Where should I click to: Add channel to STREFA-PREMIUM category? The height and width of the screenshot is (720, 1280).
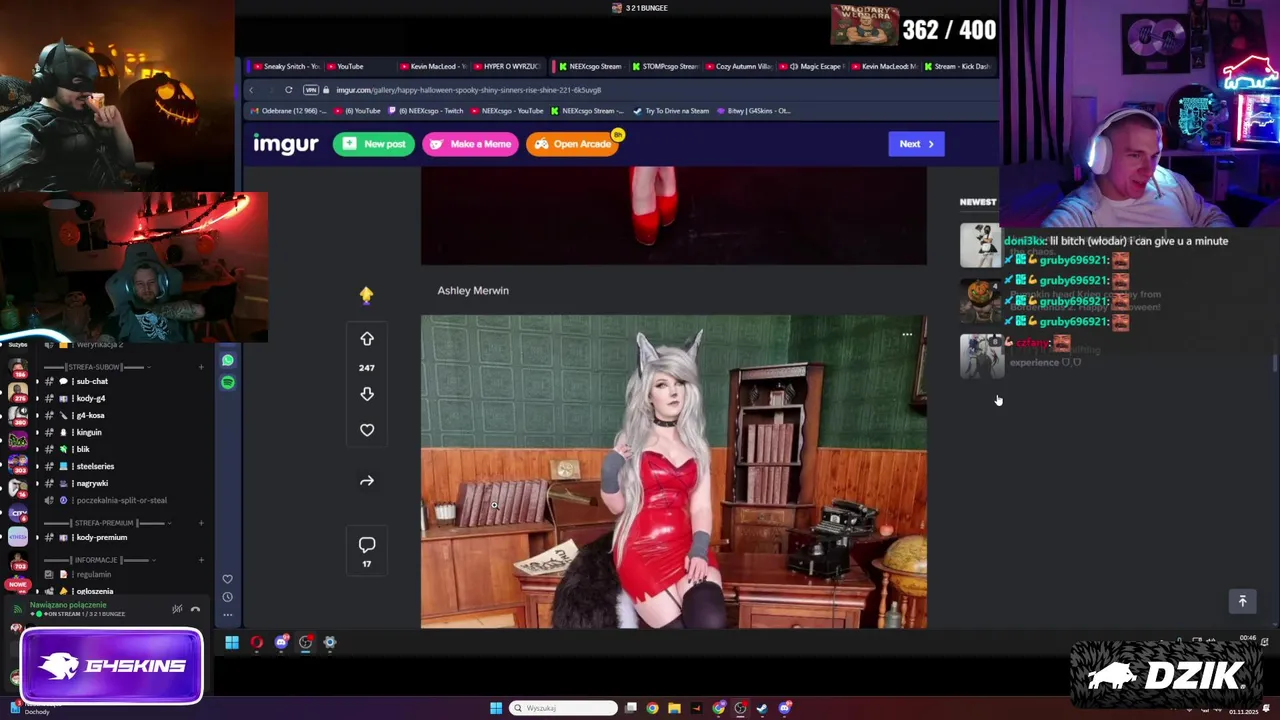coord(201,523)
